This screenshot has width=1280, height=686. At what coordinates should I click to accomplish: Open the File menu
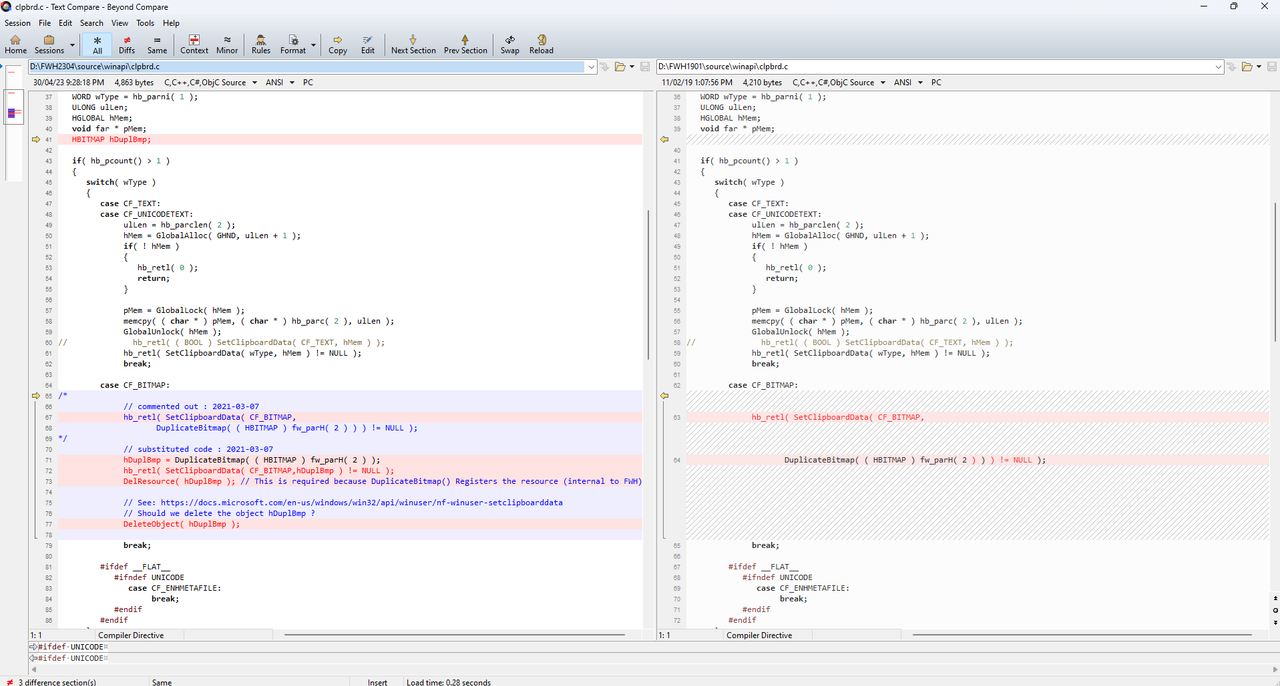tap(45, 22)
